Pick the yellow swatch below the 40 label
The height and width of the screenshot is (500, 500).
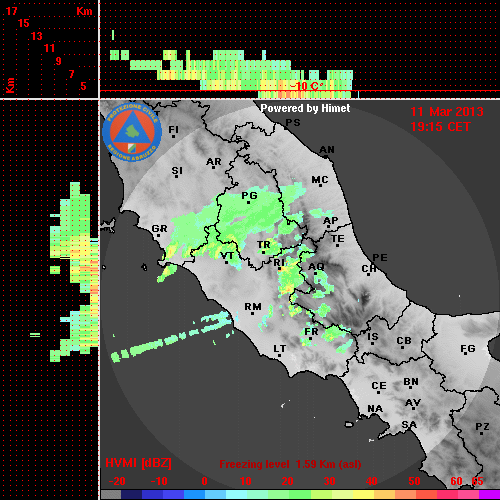(x=364, y=494)
